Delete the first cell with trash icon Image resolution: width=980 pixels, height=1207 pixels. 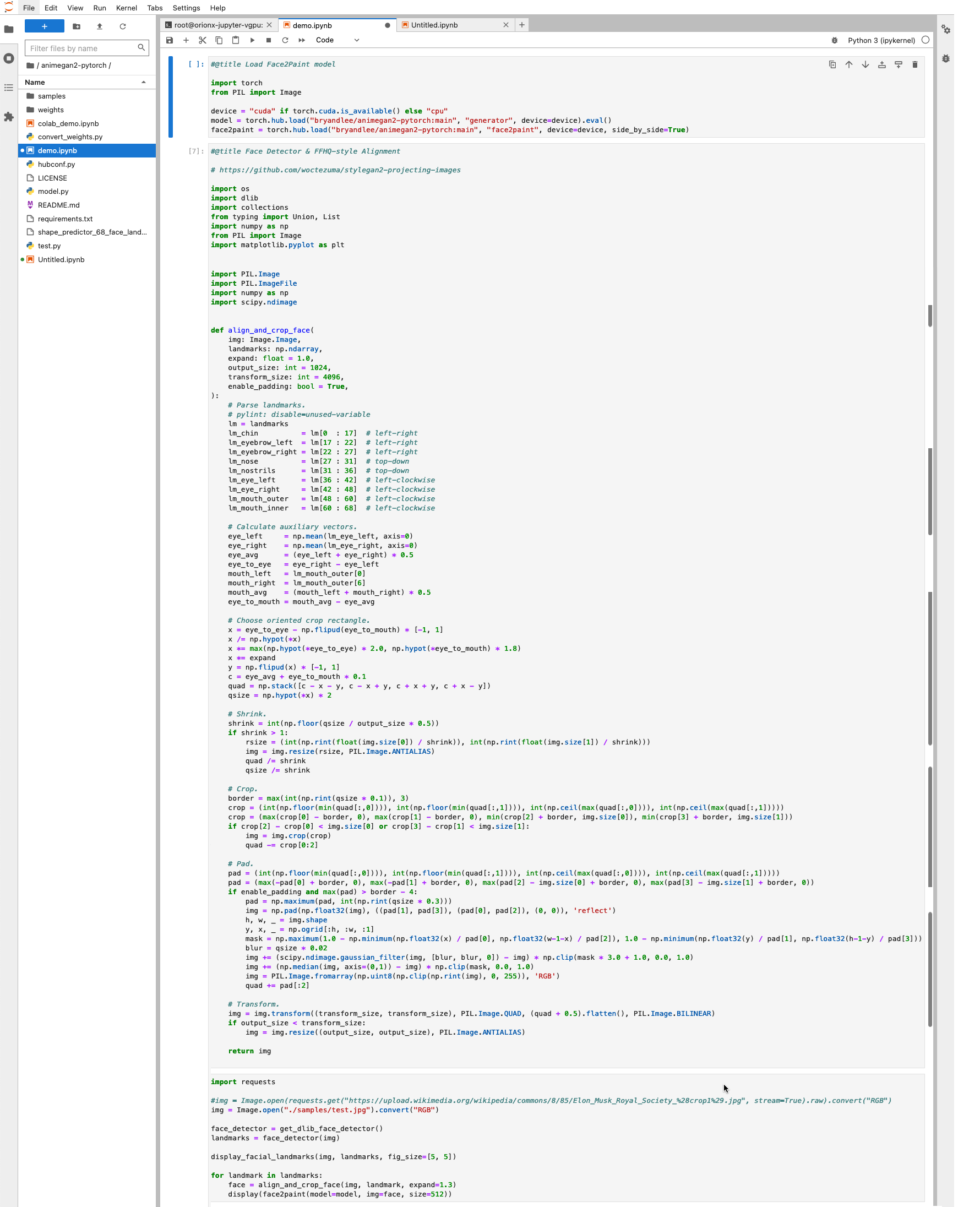[x=914, y=64]
